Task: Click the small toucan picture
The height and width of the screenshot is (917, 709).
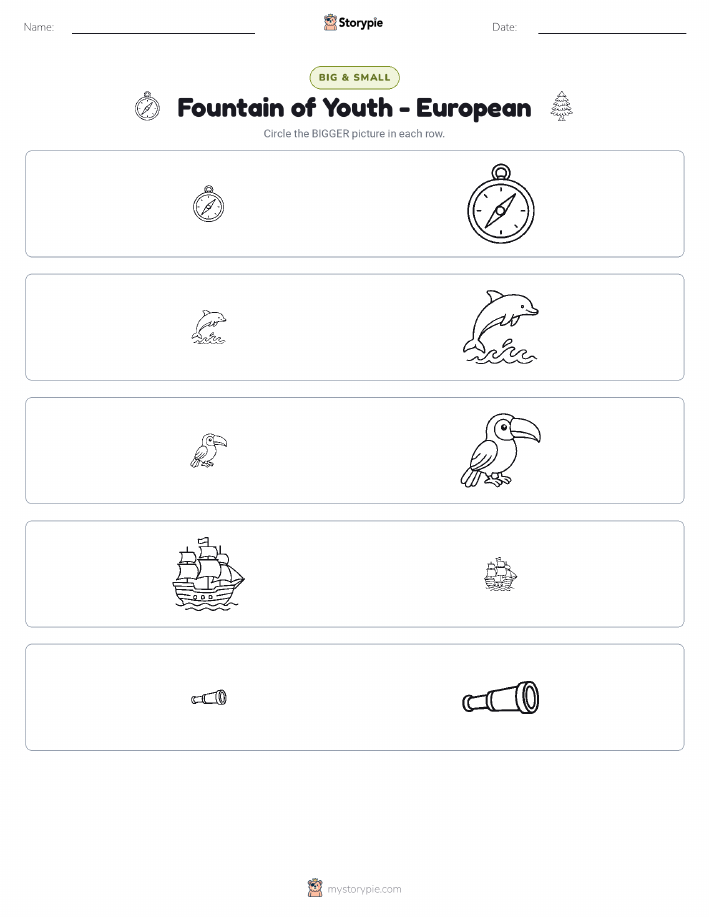Action: 209,450
